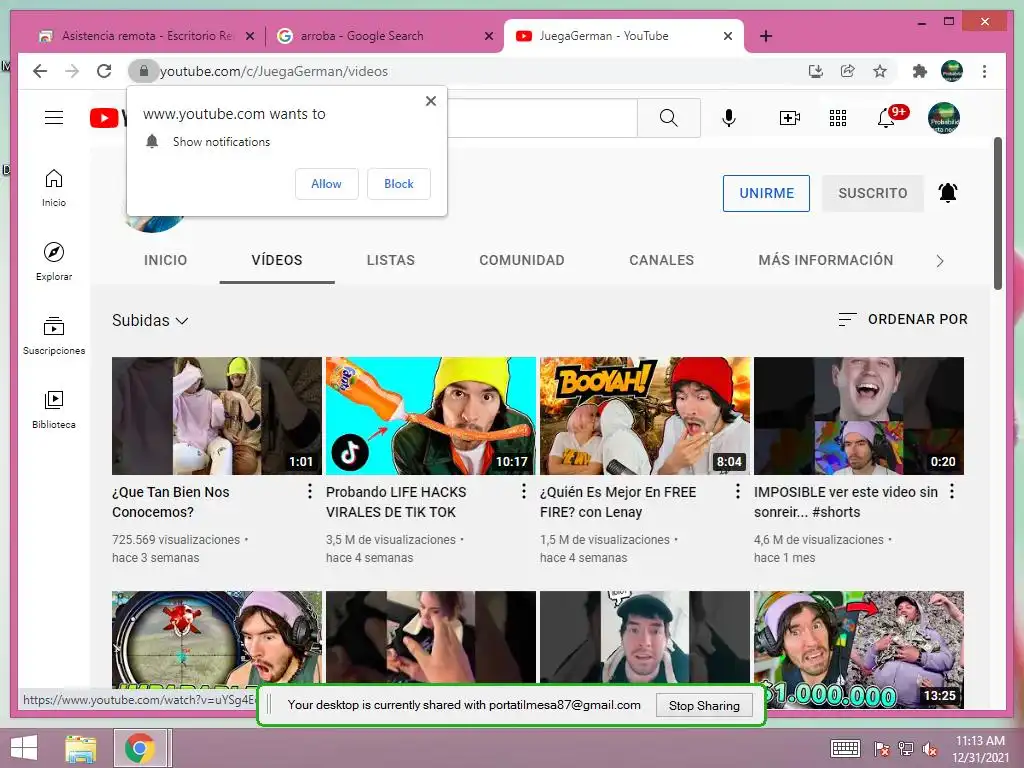Reload the page with refresh icon
Image resolution: width=1024 pixels, height=768 pixels.
click(104, 71)
